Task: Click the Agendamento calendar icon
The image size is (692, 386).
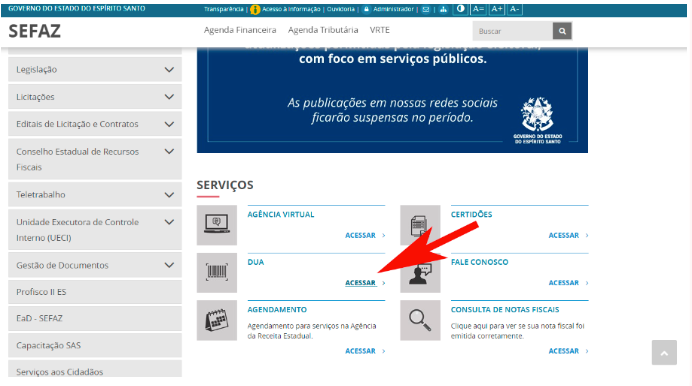Action: [217, 320]
